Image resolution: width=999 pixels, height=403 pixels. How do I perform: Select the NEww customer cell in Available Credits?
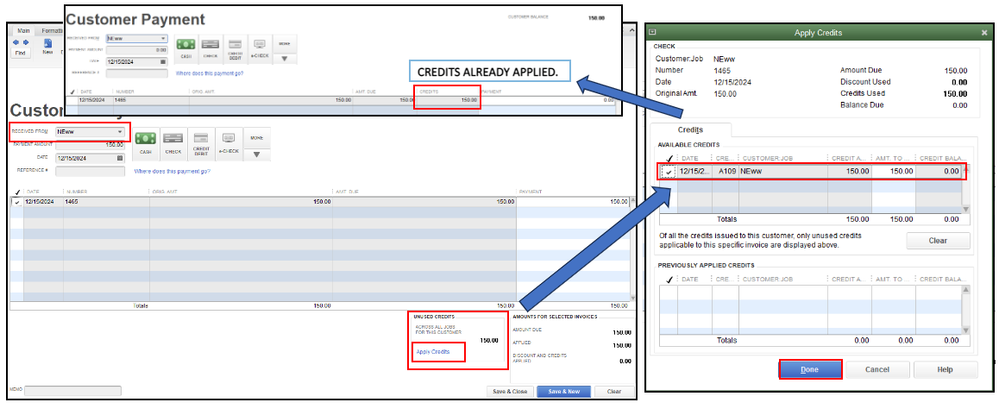(782, 171)
